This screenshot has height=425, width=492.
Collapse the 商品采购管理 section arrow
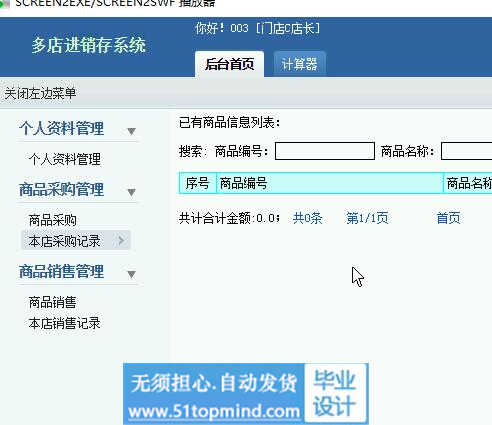[131, 192]
